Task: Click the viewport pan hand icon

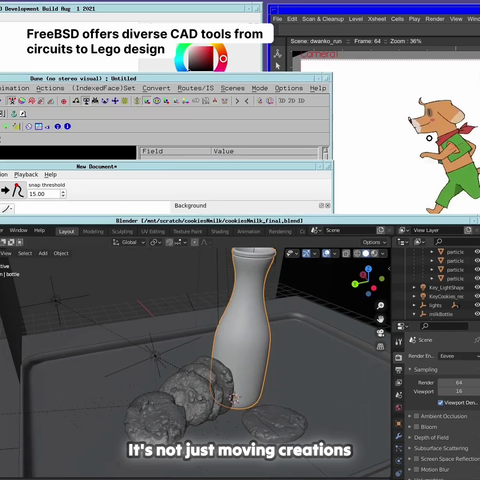Action: click(380, 319)
